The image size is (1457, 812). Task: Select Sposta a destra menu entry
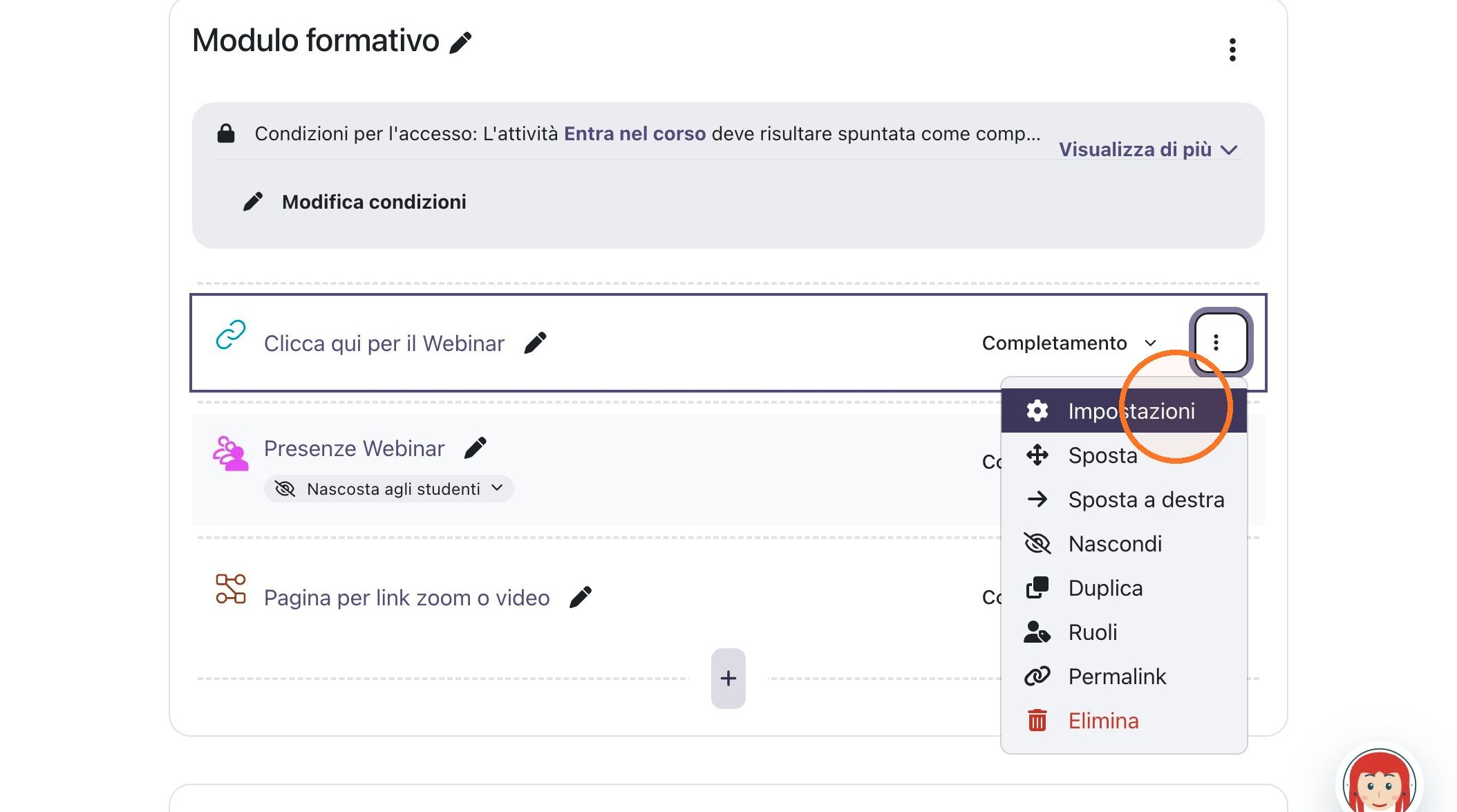(x=1123, y=500)
